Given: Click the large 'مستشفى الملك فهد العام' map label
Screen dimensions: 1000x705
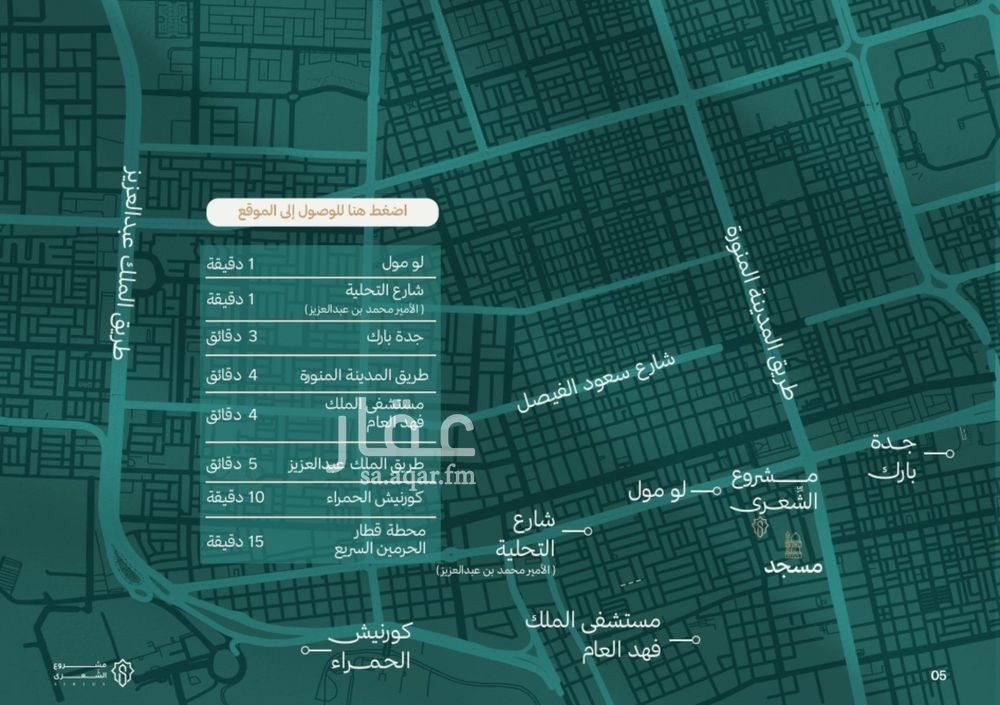Looking at the screenshot, I should 593,635.
